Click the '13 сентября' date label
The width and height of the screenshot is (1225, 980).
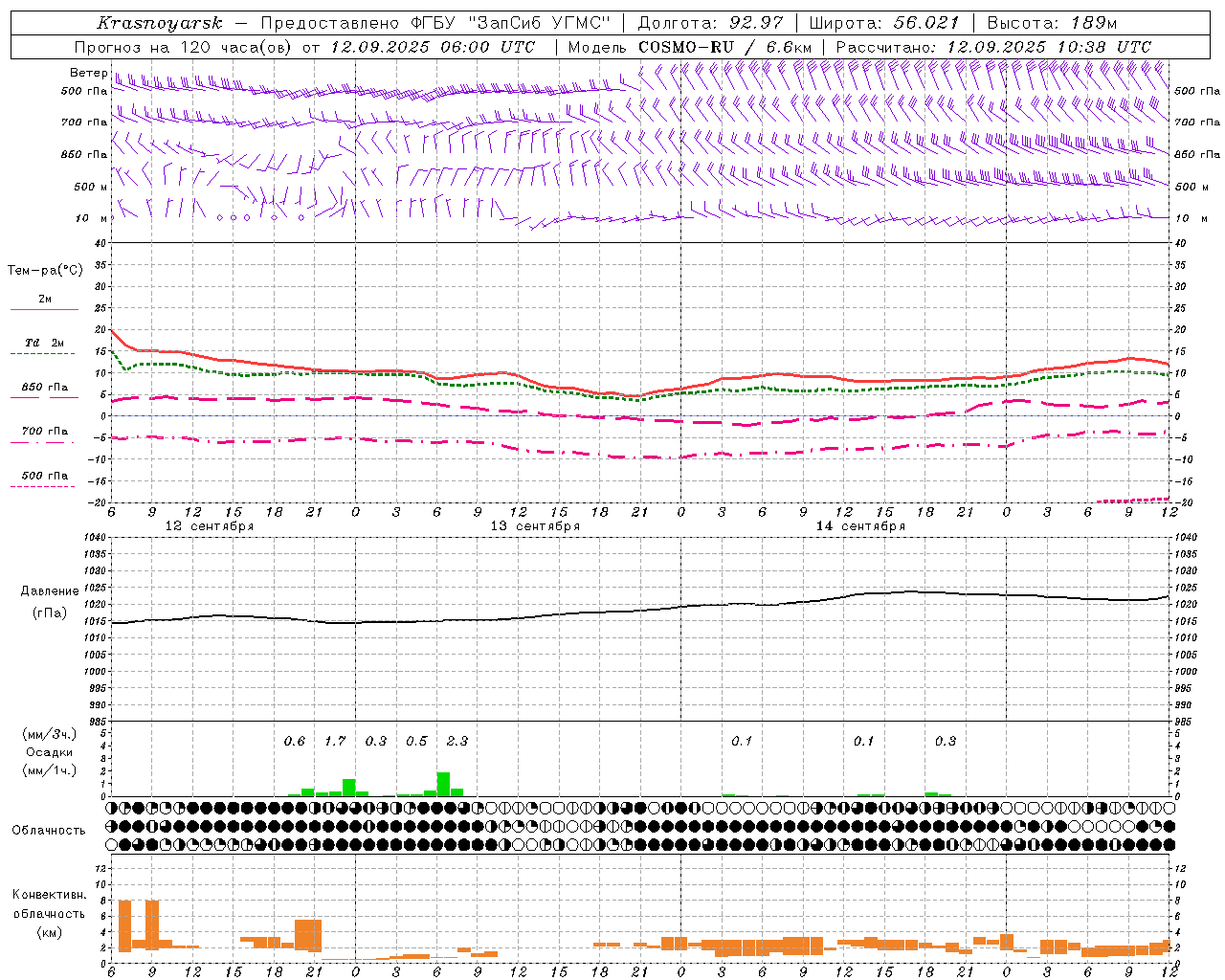tap(535, 526)
